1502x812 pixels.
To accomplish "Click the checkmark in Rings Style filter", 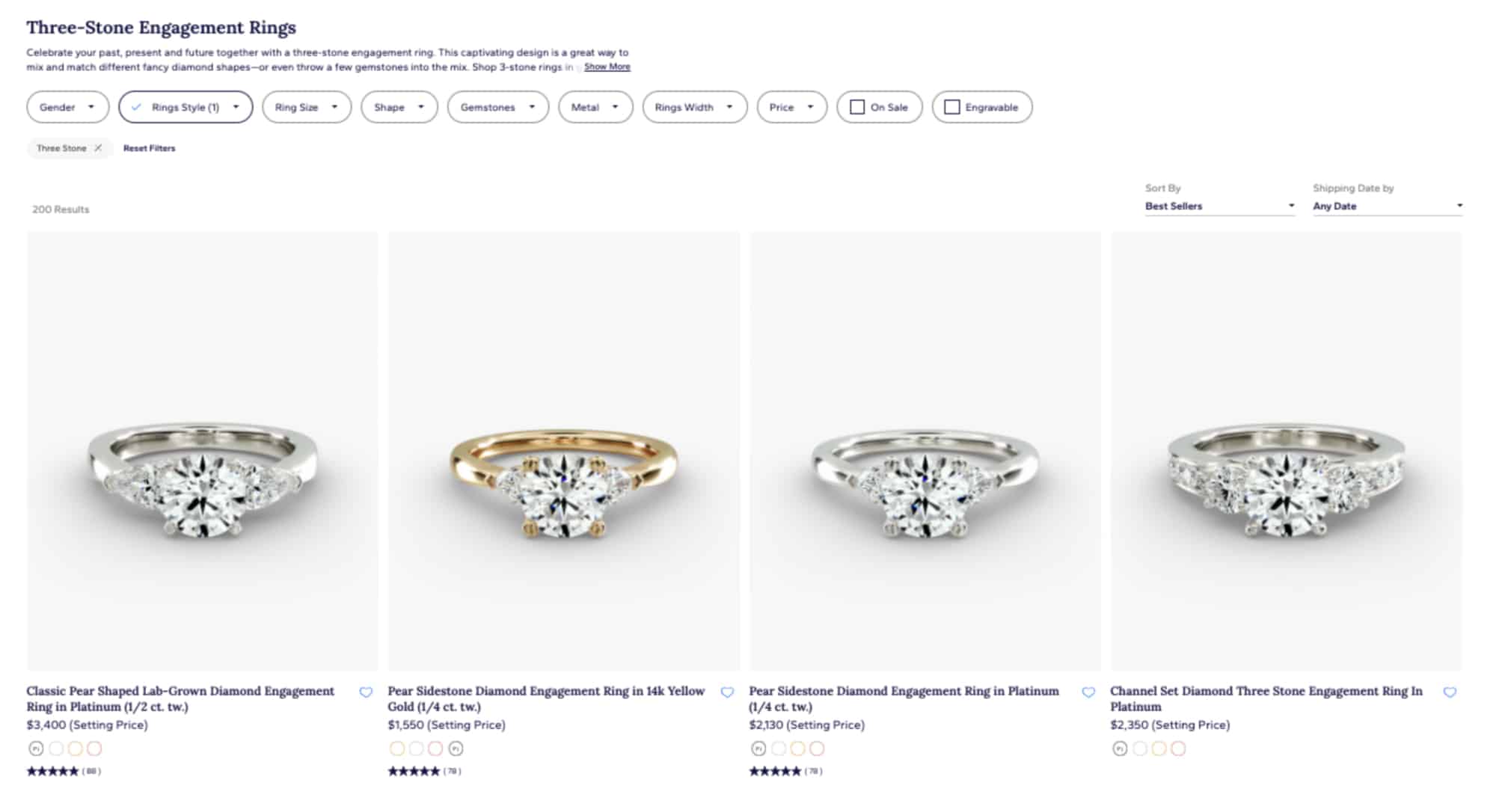I will [136, 107].
